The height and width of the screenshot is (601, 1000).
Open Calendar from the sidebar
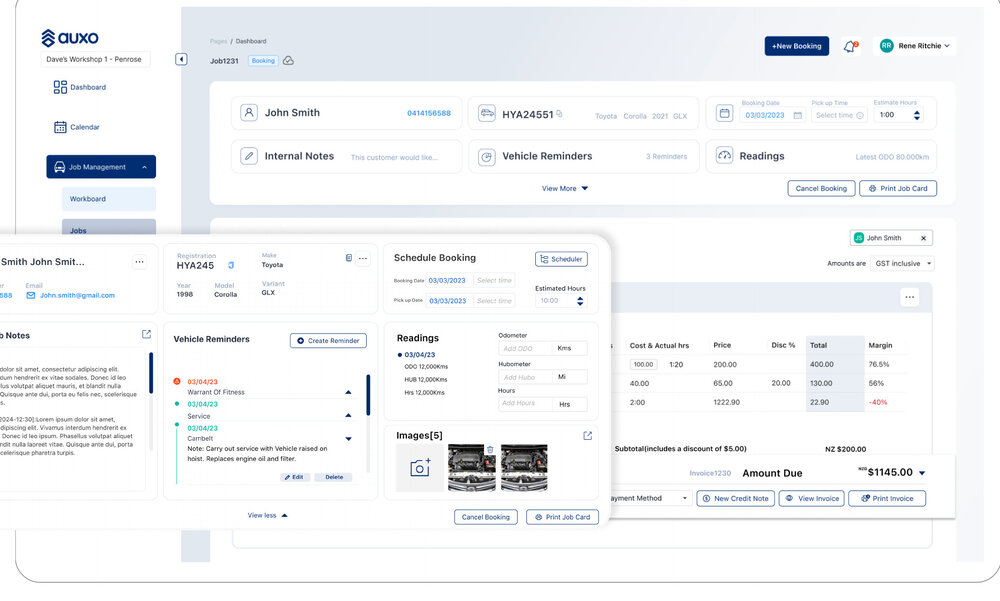point(77,127)
